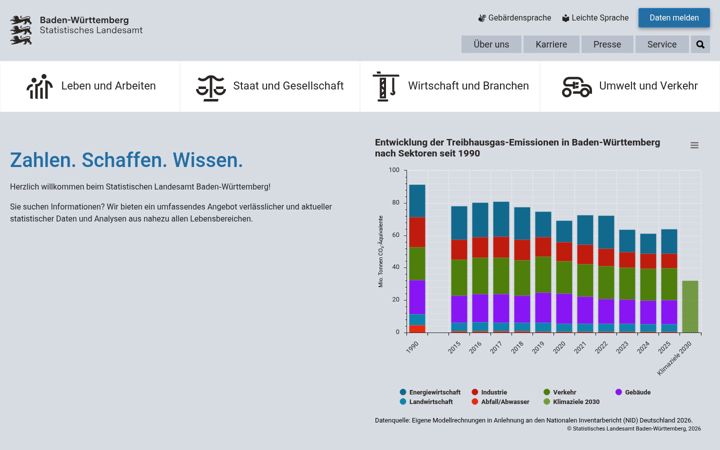The height and width of the screenshot is (450, 720).
Task: Open Wirtschaft und Branchen menu
Action: click(x=450, y=86)
